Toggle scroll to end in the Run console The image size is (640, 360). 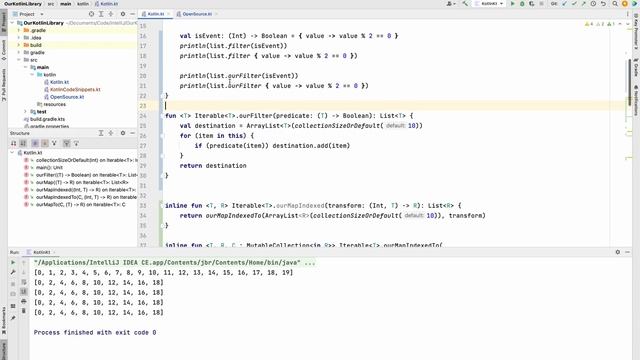pyautogui.click(x=24, y=292)
